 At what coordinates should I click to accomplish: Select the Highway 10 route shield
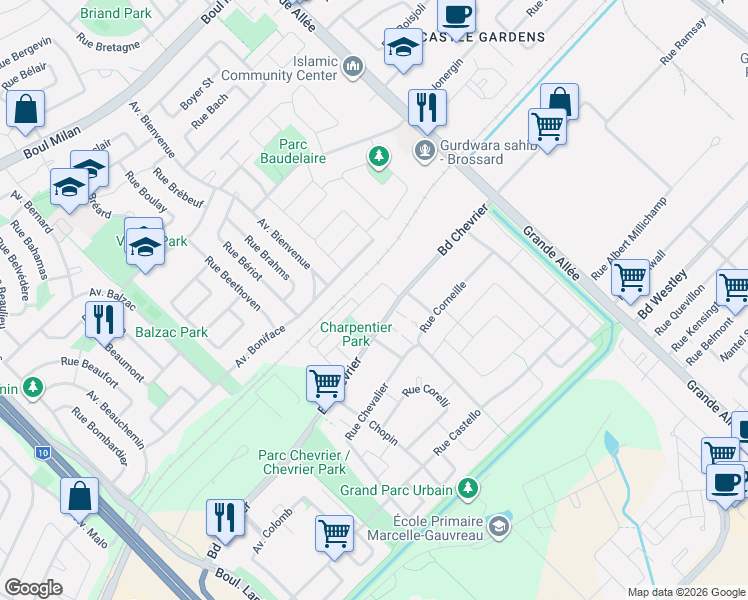42,452
